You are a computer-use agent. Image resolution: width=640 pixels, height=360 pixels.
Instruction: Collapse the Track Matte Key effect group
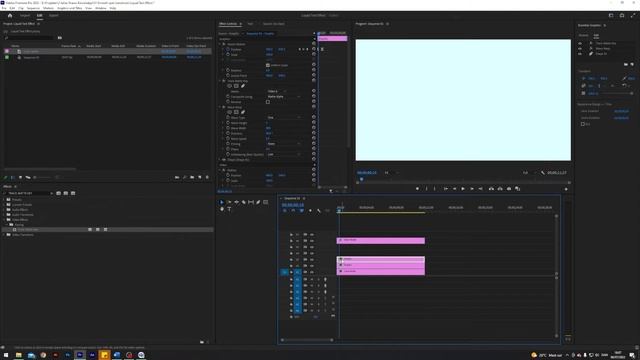tap(220, 81)
